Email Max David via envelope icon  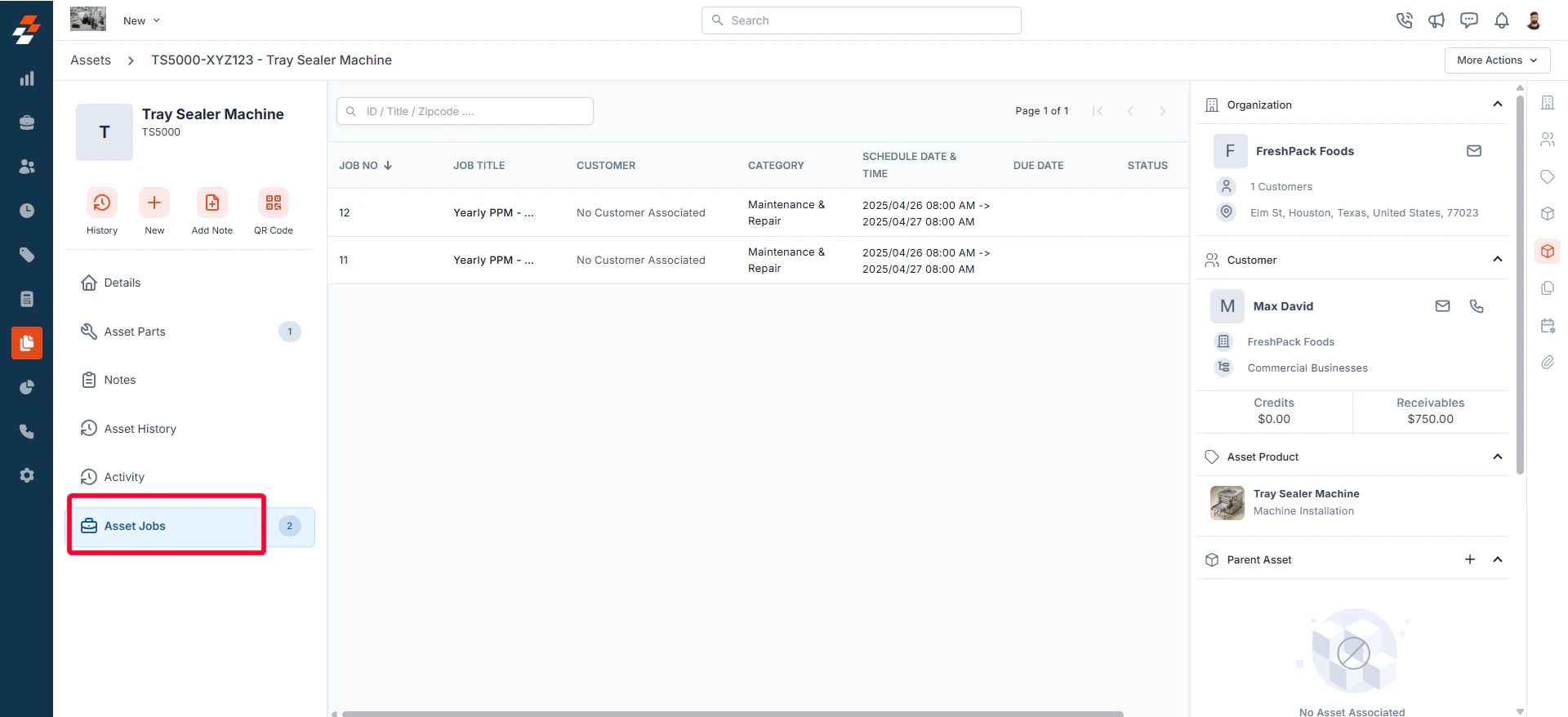coord(1443,306)
